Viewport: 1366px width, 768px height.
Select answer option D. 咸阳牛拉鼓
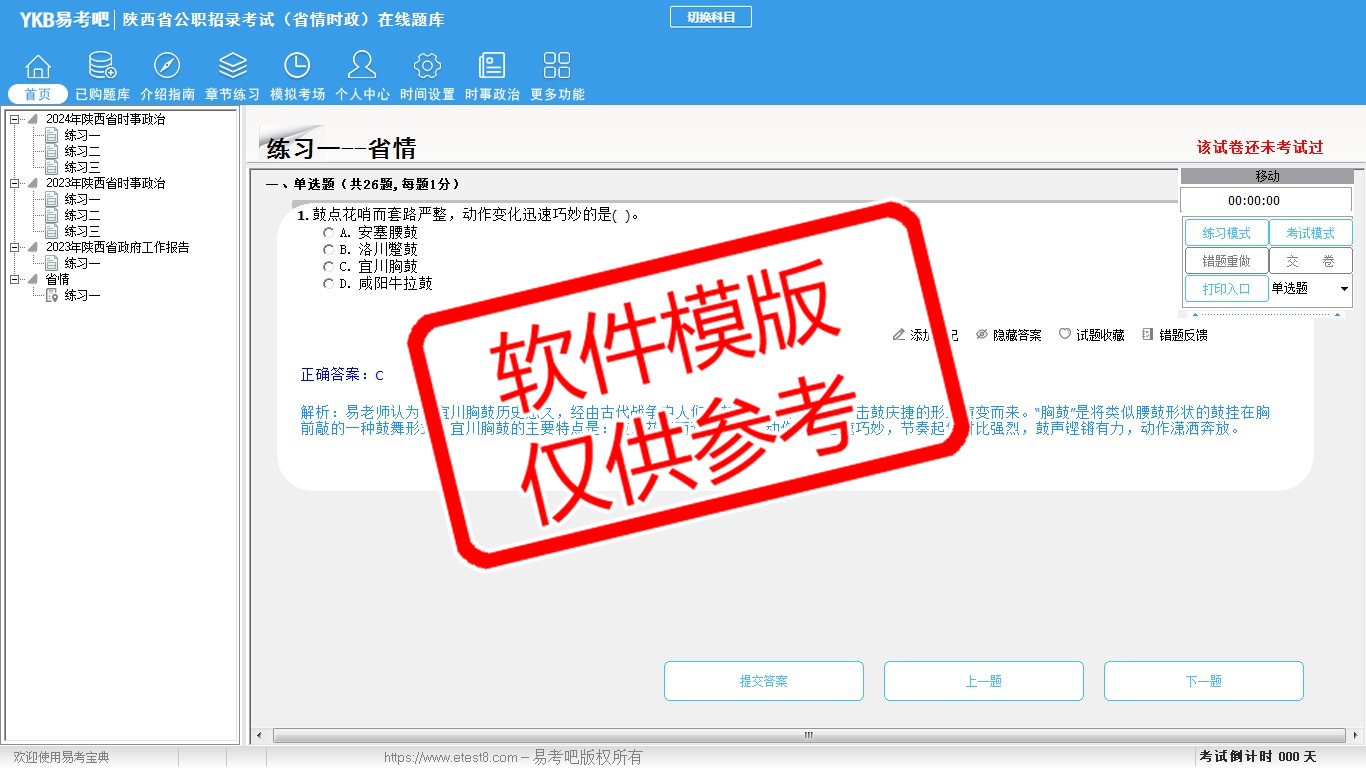[328, 284]
